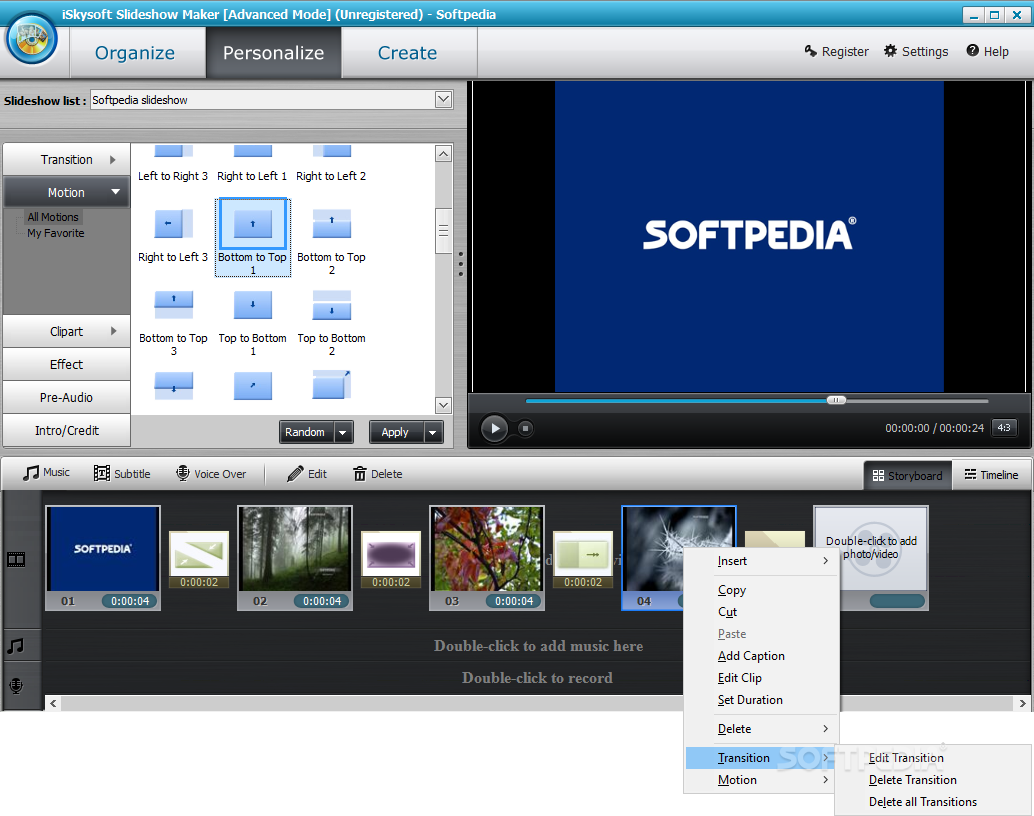The image size is (1034, 816).
Task: Toggle the 4:3 aspect ratio button
Action: tap(1004, 427)
